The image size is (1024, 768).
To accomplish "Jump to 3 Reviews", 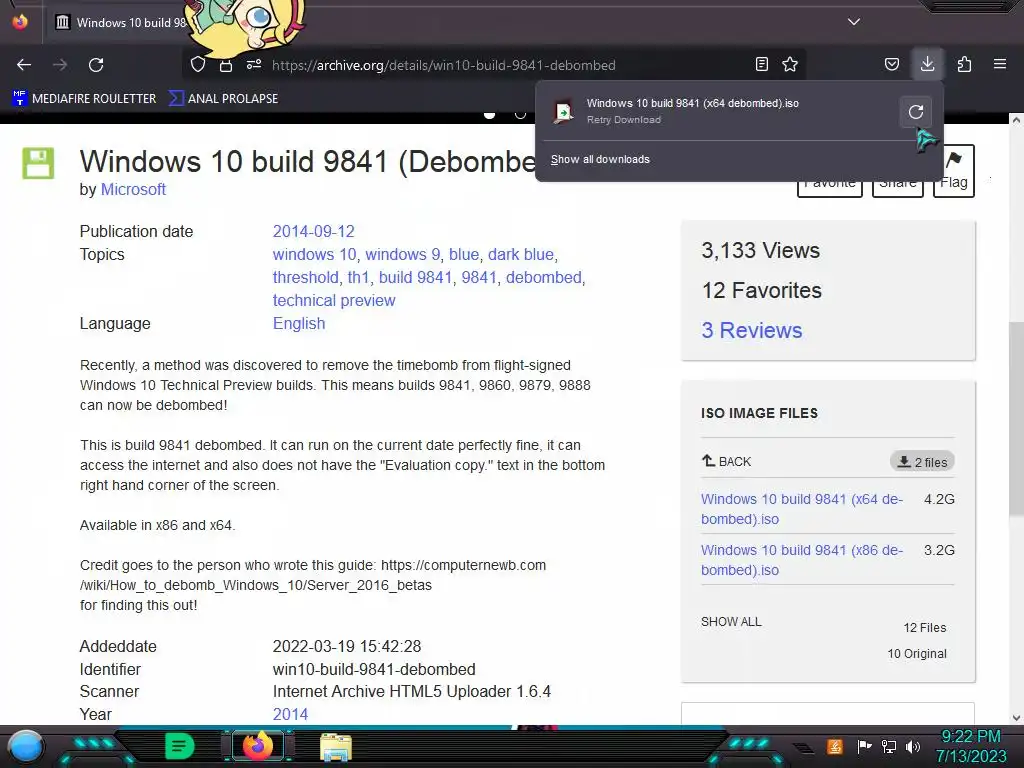I will 752,330.
